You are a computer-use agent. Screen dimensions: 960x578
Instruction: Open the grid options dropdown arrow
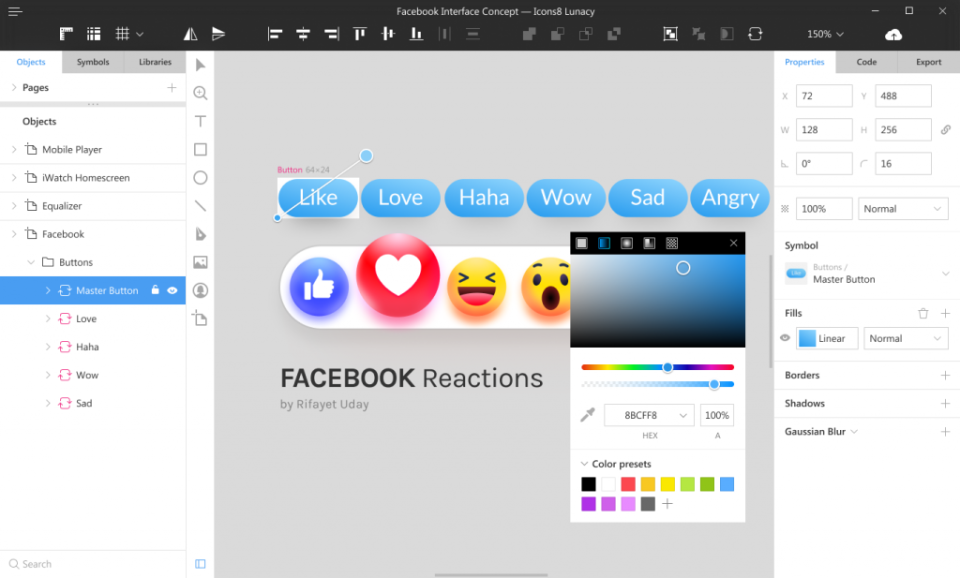click(140, 34)
